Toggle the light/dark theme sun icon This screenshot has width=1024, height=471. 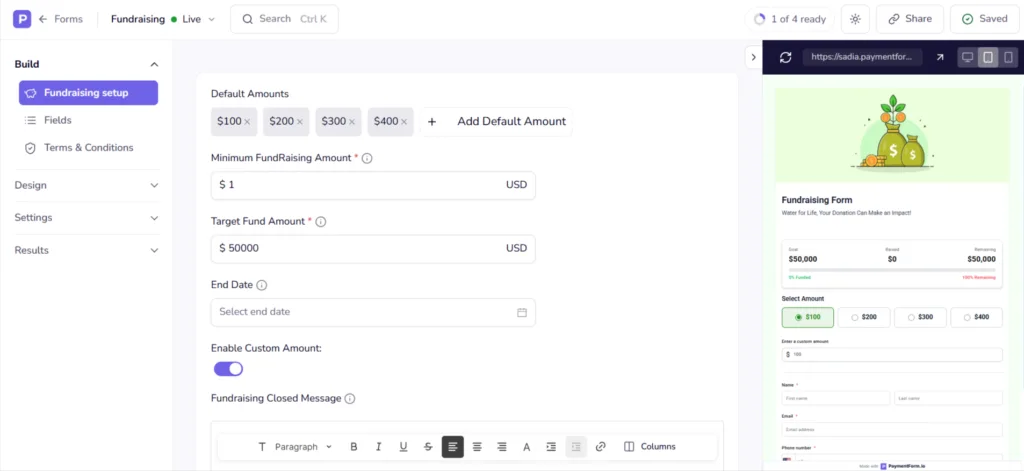855,19
